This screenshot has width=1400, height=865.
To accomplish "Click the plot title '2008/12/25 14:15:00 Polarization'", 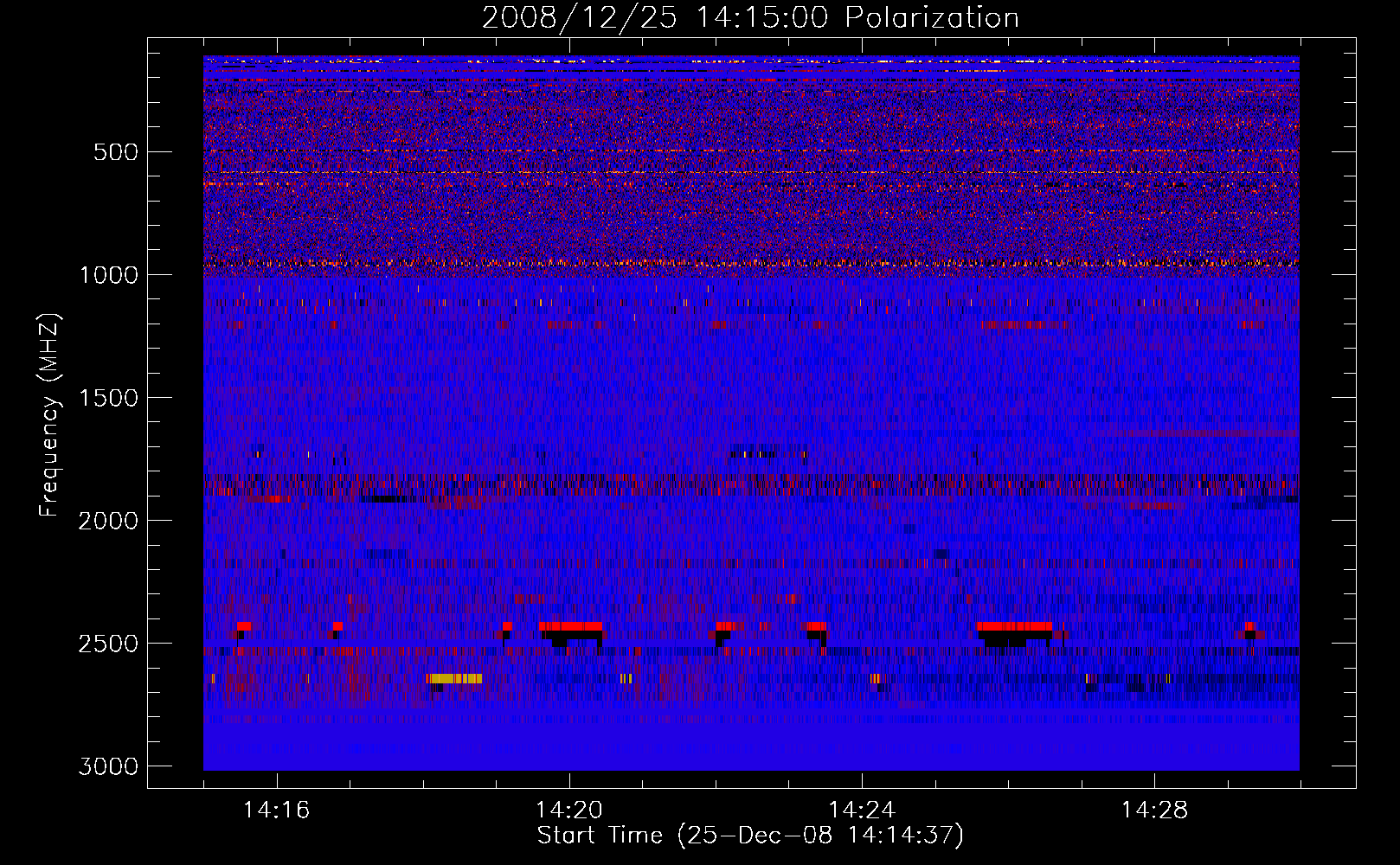I will tap(750, 17).
